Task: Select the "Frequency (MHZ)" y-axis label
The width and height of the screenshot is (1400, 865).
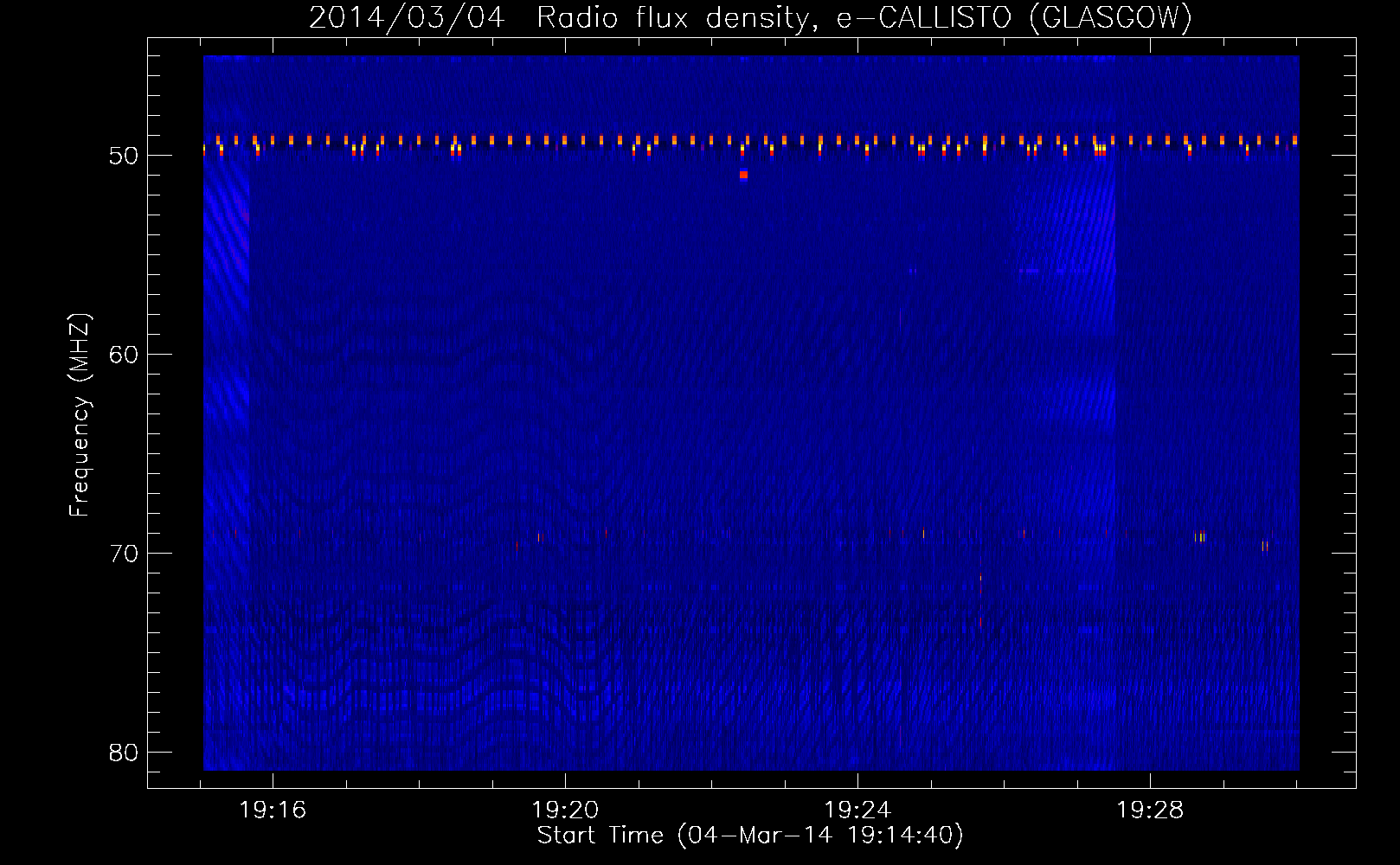Action: (80, 415)
